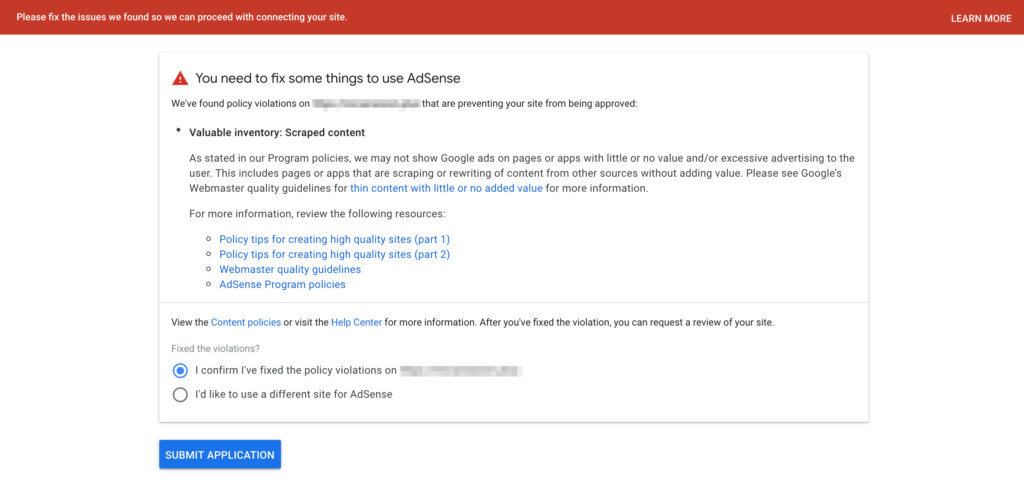
Task: Click 'Valuable inventory: Scraped content' text
Action: (x=277, y=133)
